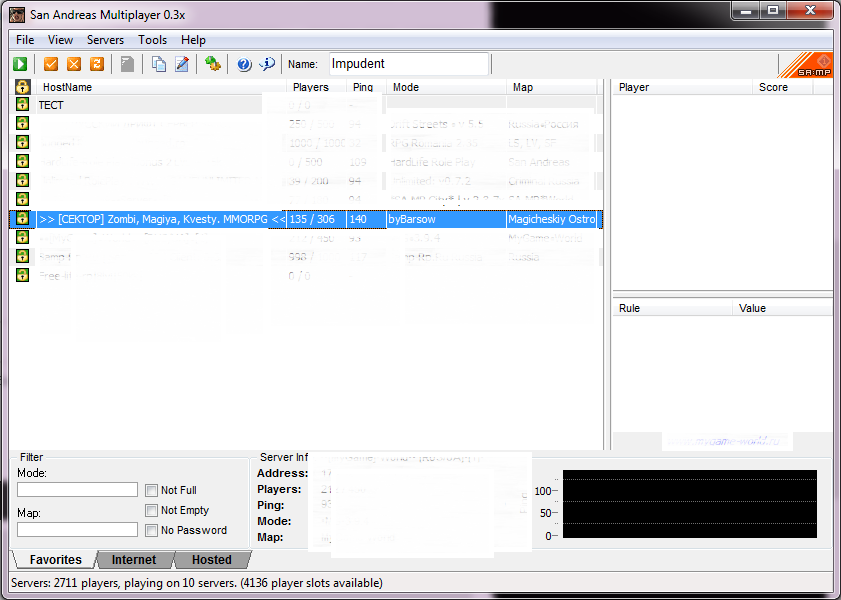The height and width of the screenshot is (600, 841).
Task: Click the Delete Server orange X icon
Action: [74, 64]
